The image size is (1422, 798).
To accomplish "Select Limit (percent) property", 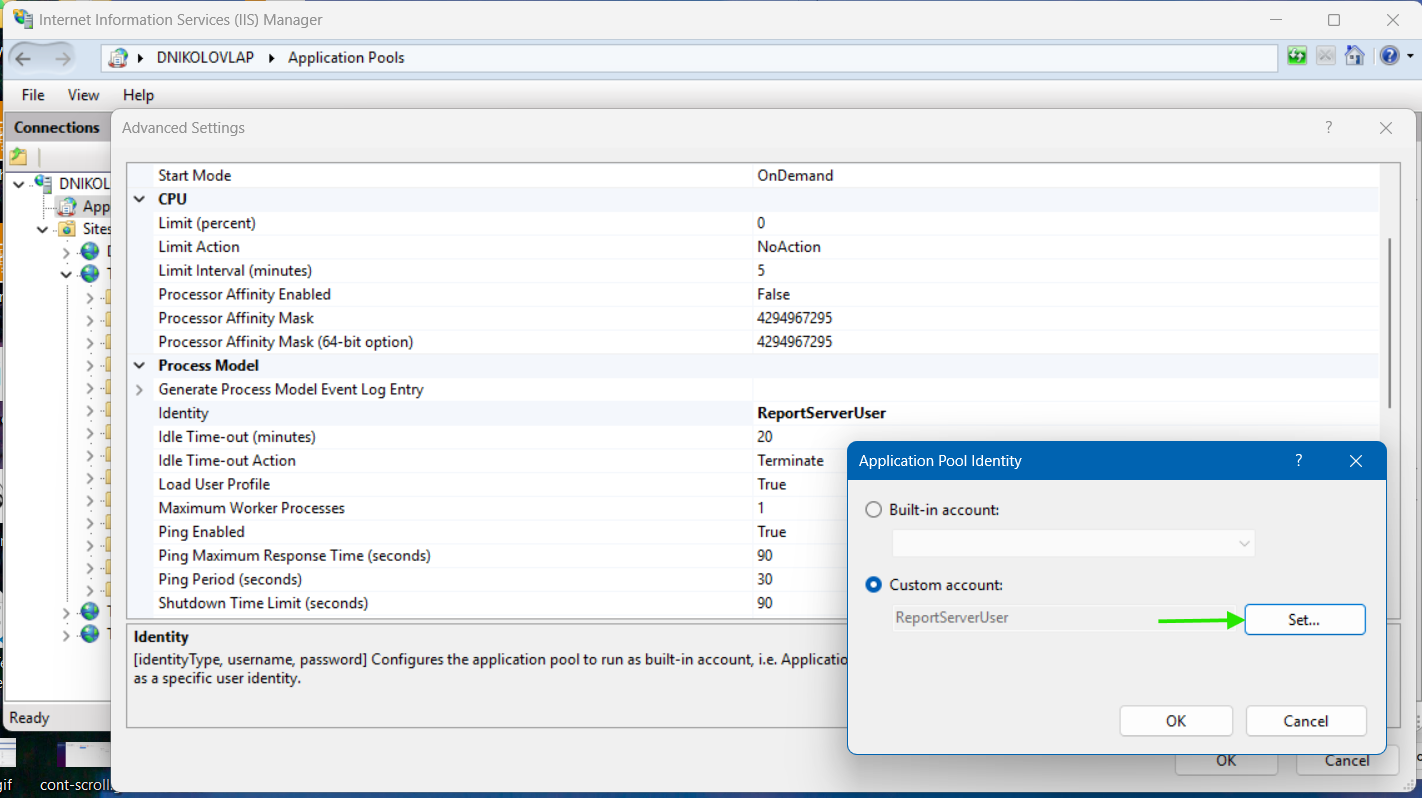I will click(x=207, y=223).
